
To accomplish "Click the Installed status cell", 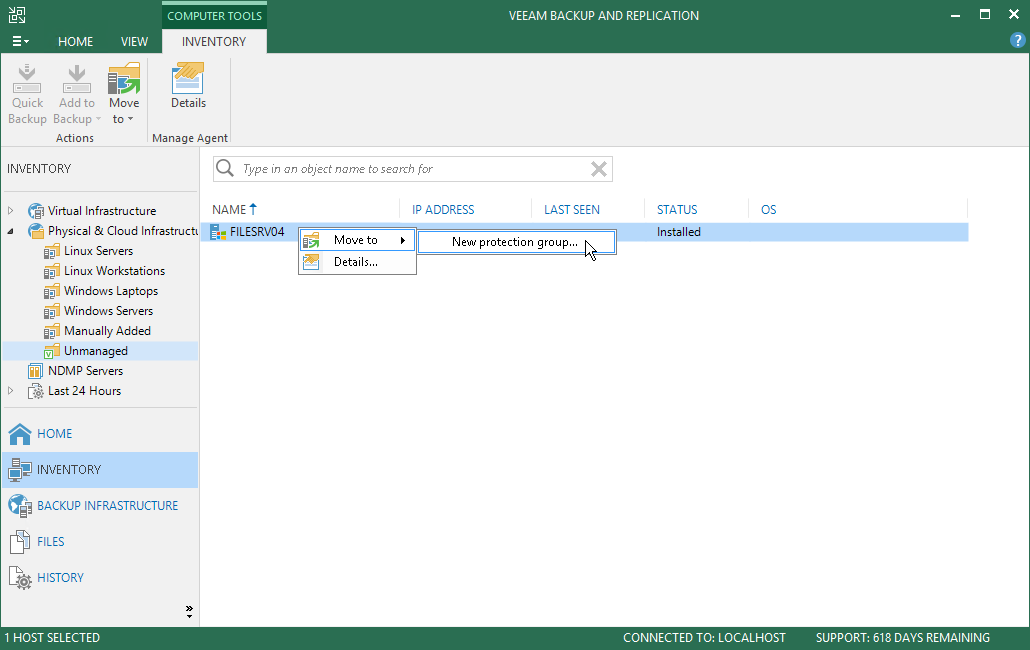I will [x=679, y=232].
